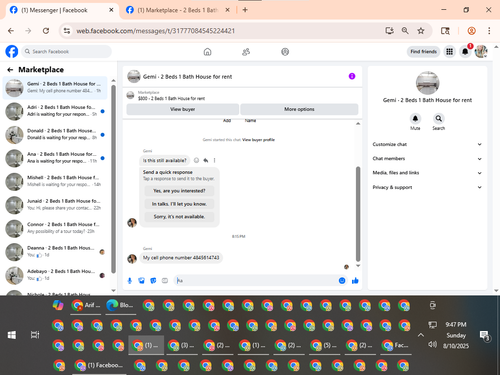
Task: Open Junaid conversation in chat list
Action: tap(55, 205)
